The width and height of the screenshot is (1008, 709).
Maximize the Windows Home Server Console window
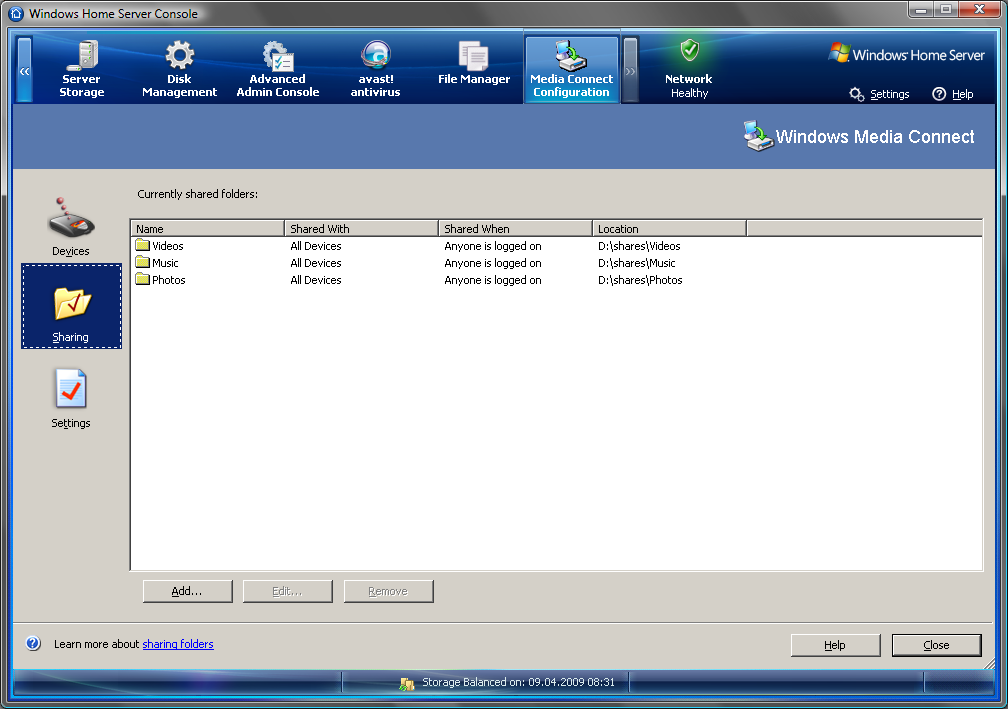pyautogui.click(x=946, y=9)
